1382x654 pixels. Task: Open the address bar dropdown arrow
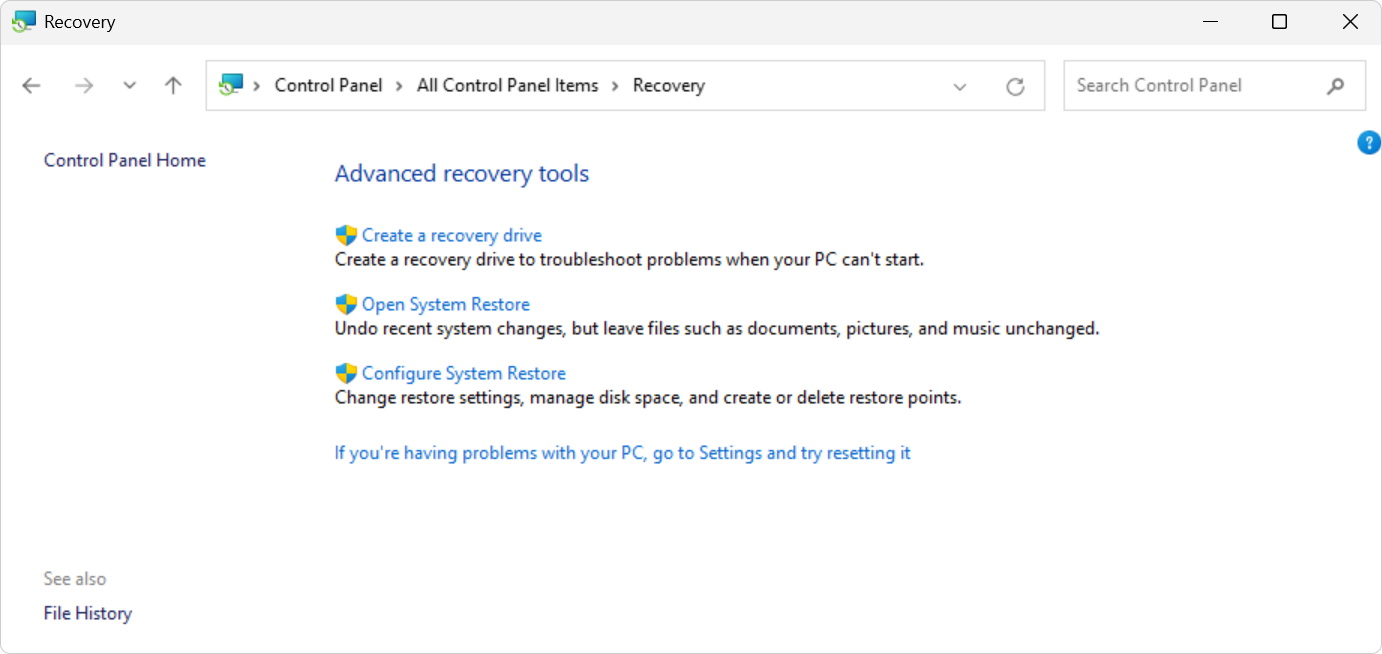[x=960, y=86]
